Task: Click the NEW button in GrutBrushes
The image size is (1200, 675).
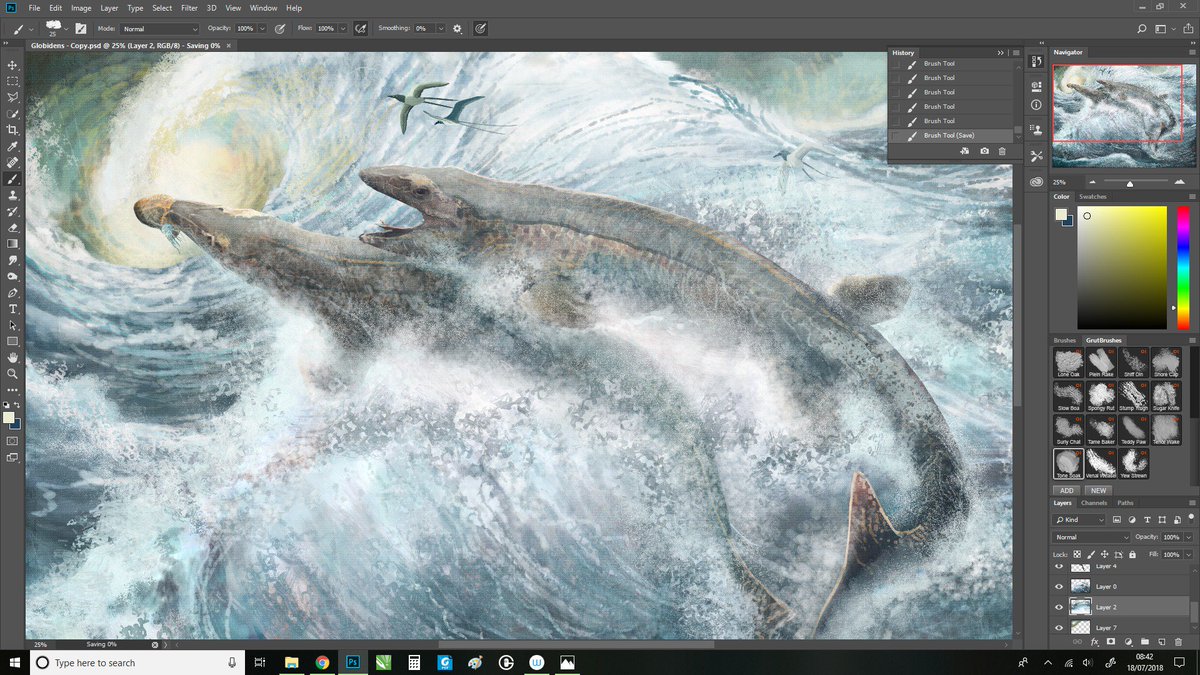Action: (1098, 490)
